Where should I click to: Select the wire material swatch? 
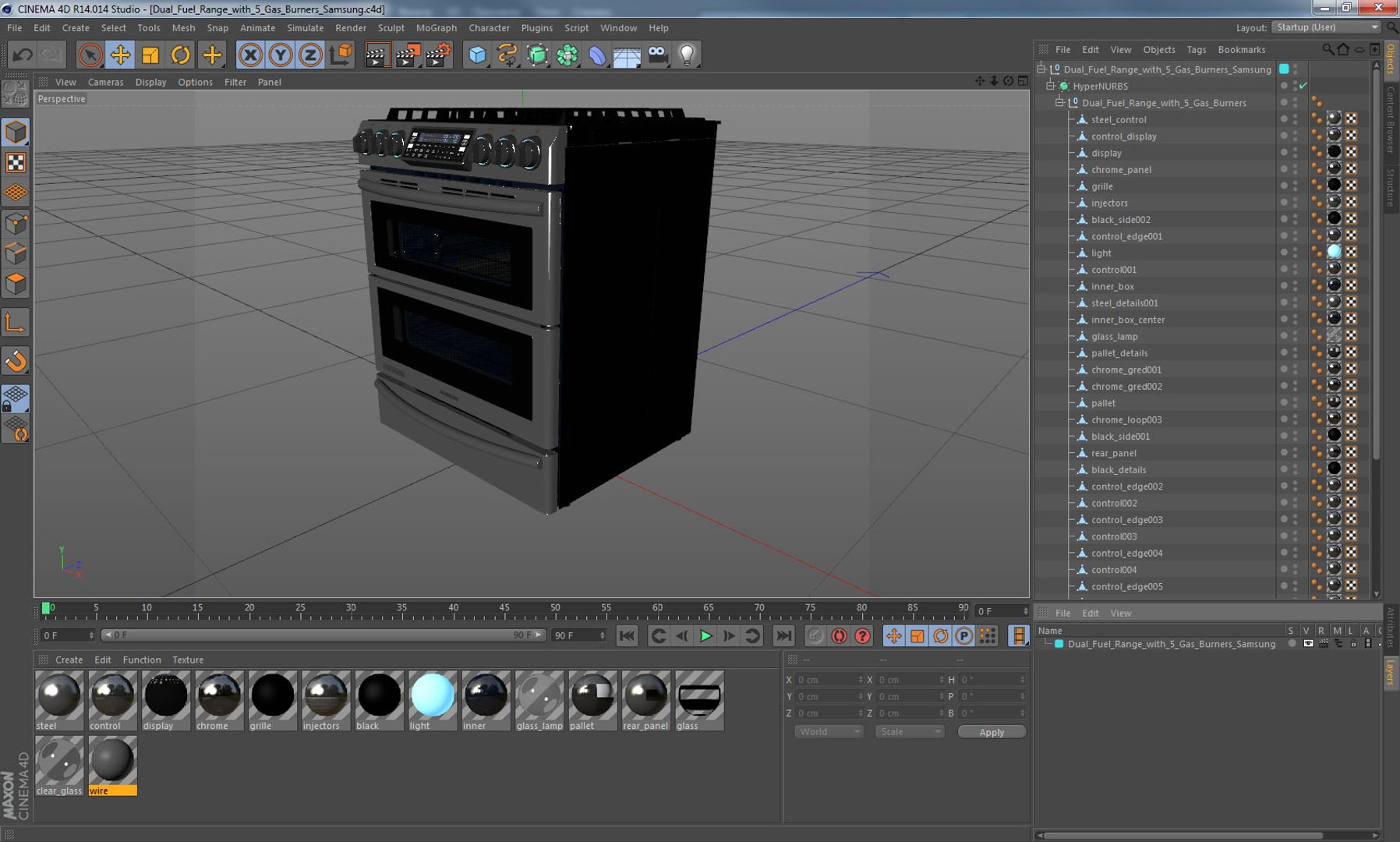coord(112,766)
